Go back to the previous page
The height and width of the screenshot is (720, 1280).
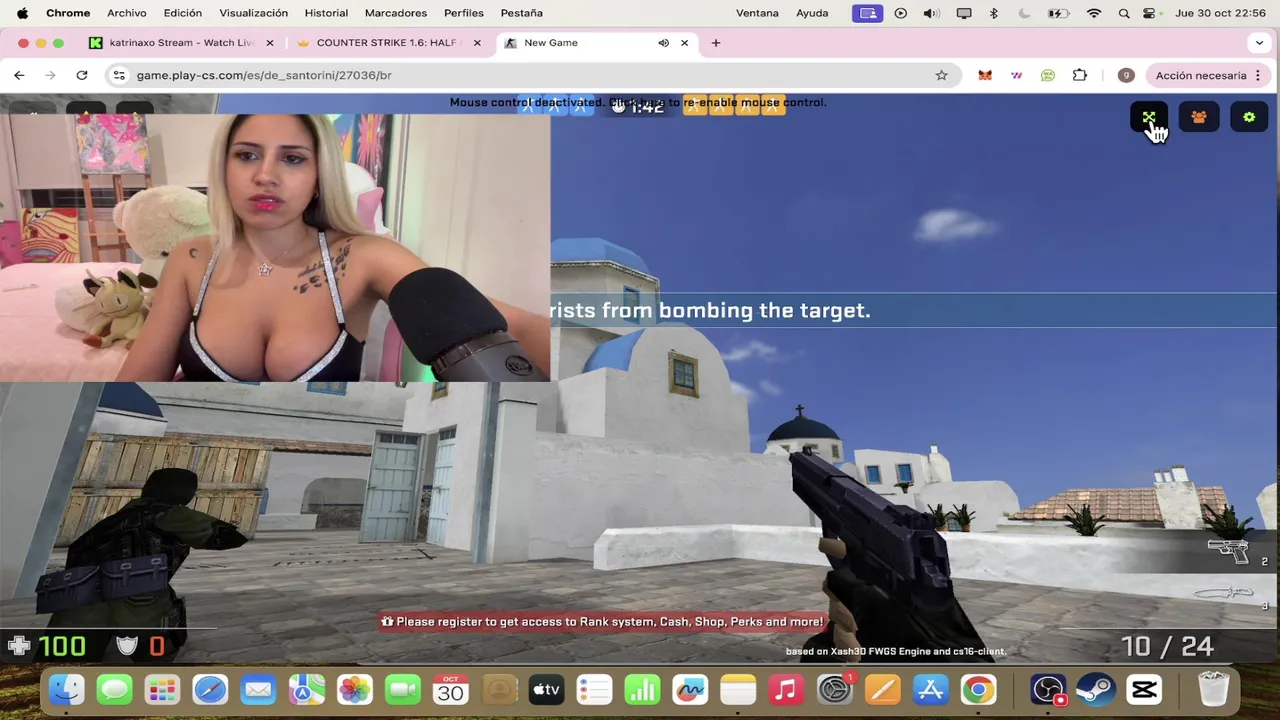click(x=19, y=75)
